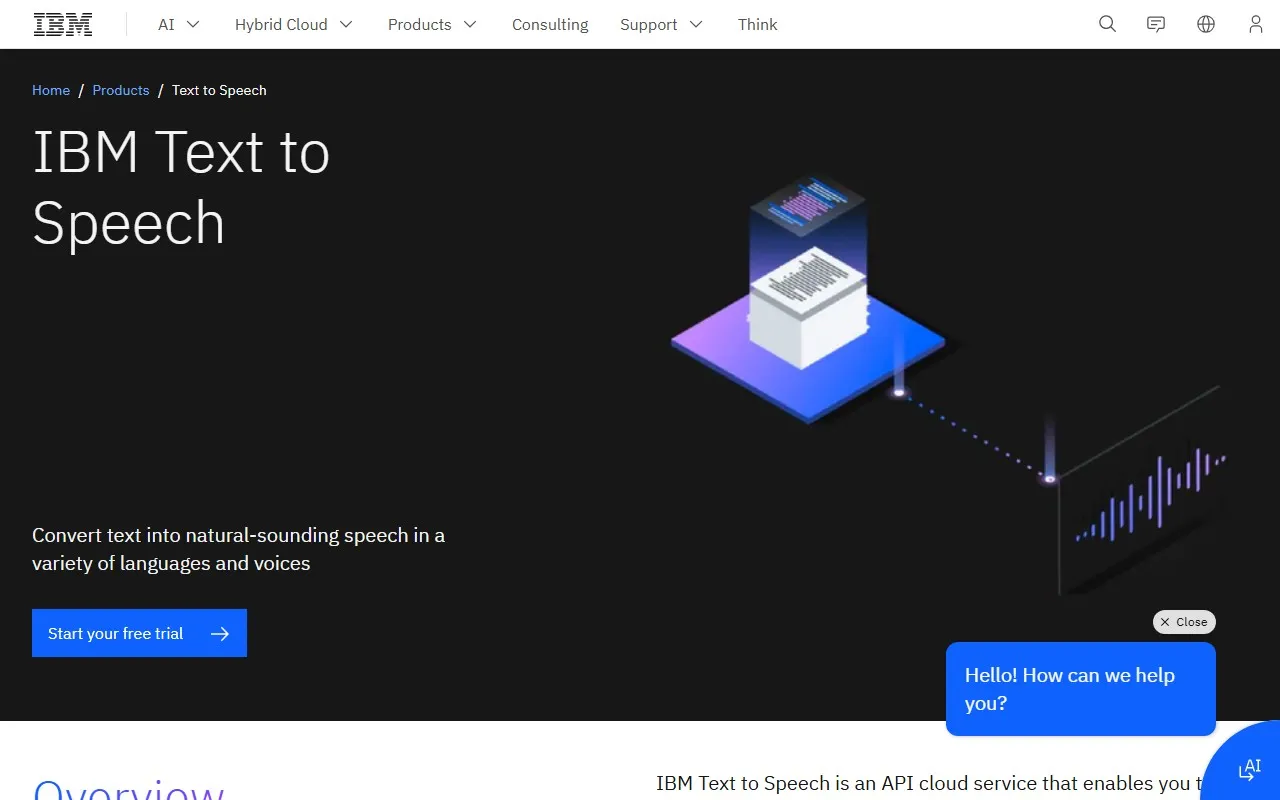The width and height of the screenshot is (1280, 800).
Task: Click the arrow inside the trial button
Action: coord(219,632)
